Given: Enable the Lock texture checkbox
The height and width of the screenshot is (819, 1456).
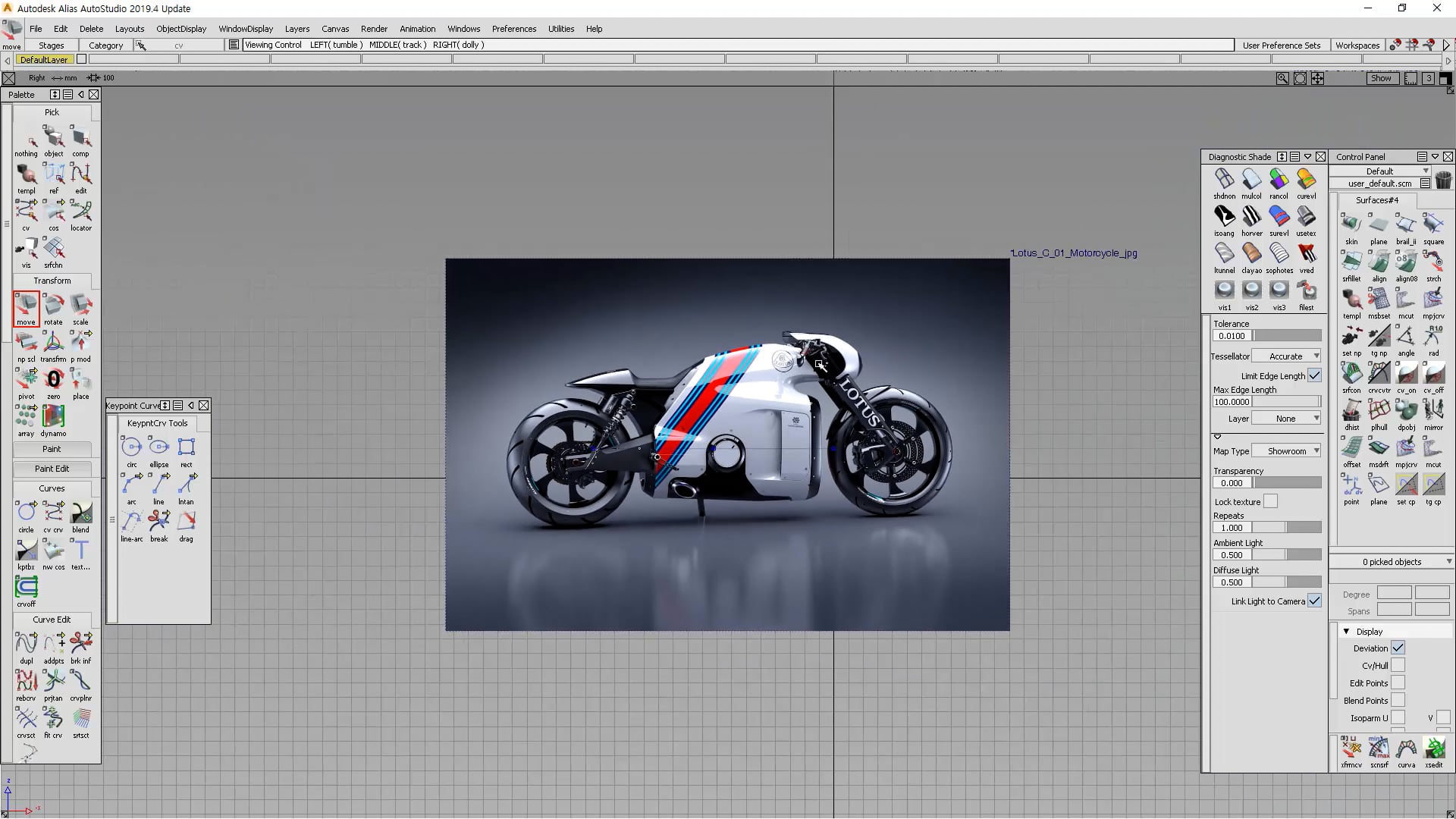Looking at the screenshot, I should [x=1270, y=501].
